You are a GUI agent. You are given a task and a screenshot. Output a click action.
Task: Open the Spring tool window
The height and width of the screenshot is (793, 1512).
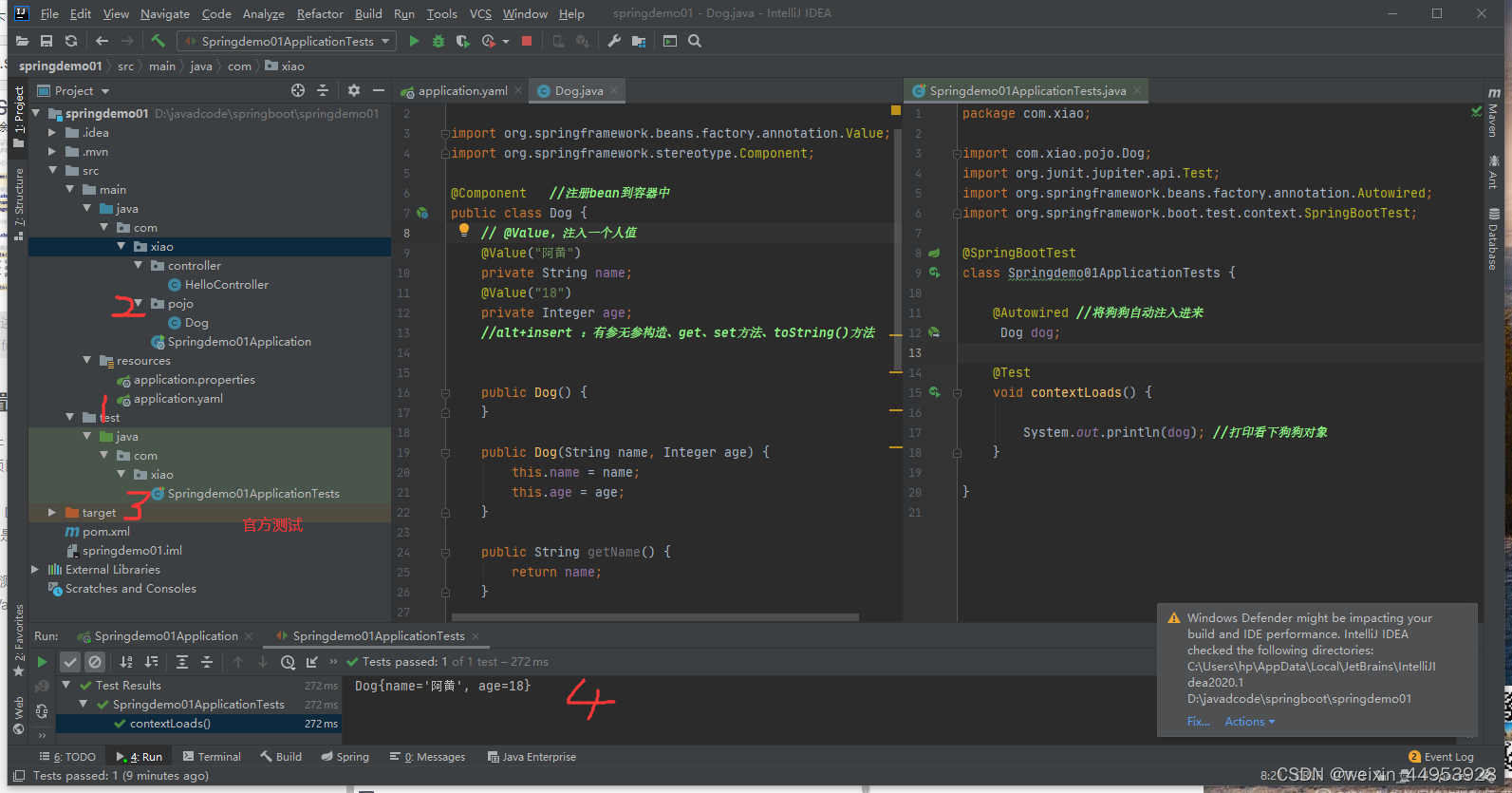(345, 757)
